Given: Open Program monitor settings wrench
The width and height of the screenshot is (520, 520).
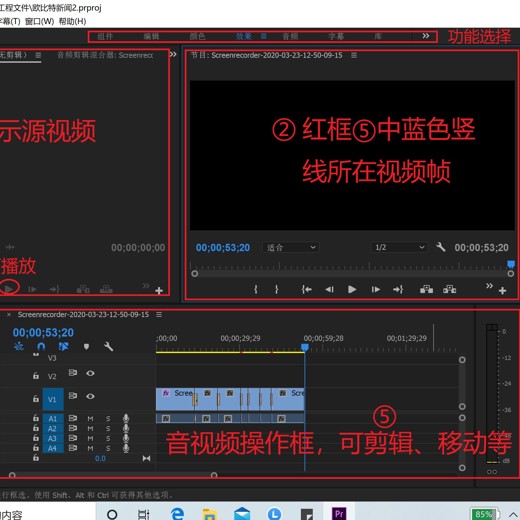Looking at the screenshot, I should tap(441, 247).
